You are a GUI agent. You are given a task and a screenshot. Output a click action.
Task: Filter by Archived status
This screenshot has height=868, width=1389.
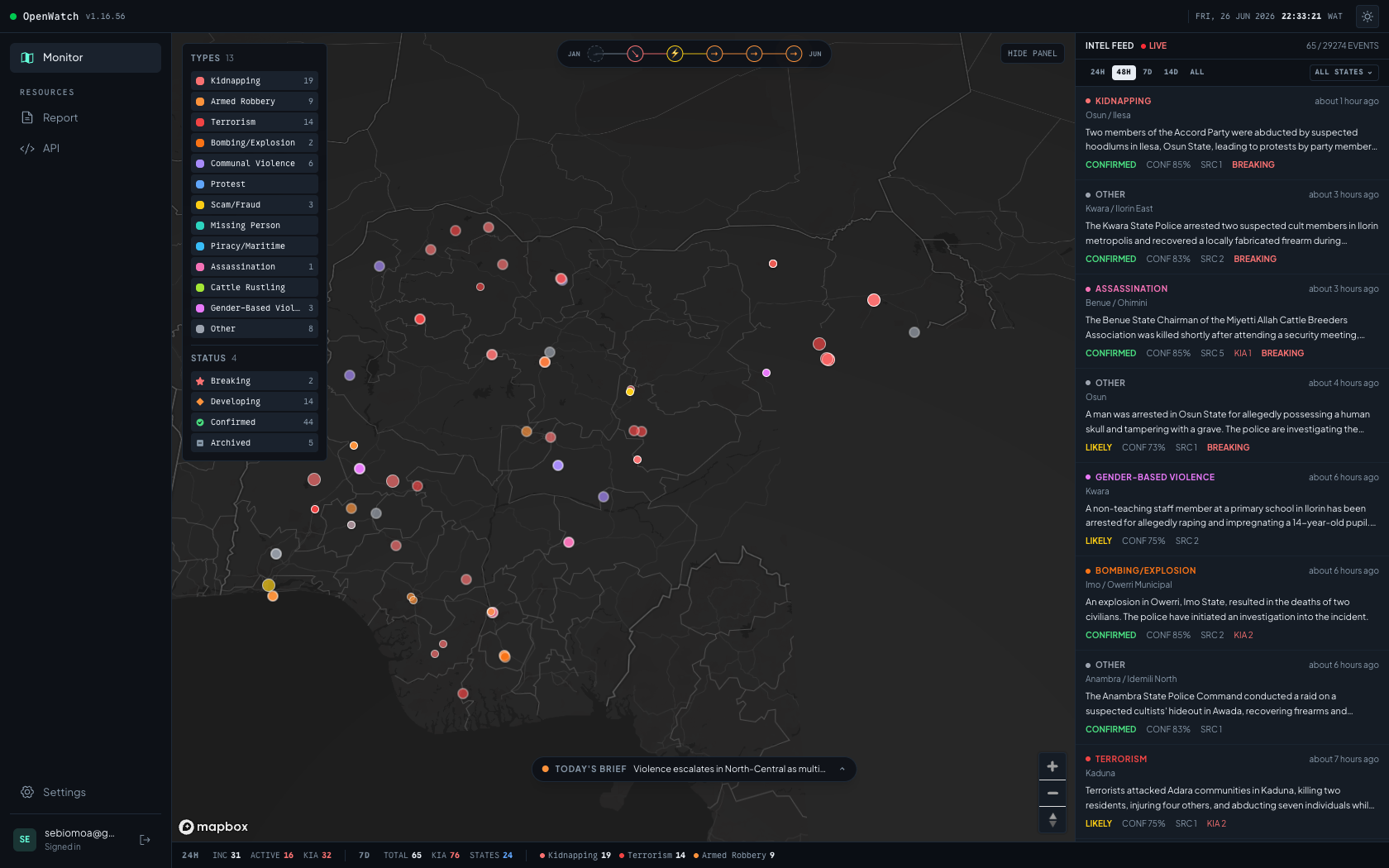[255, 443]
